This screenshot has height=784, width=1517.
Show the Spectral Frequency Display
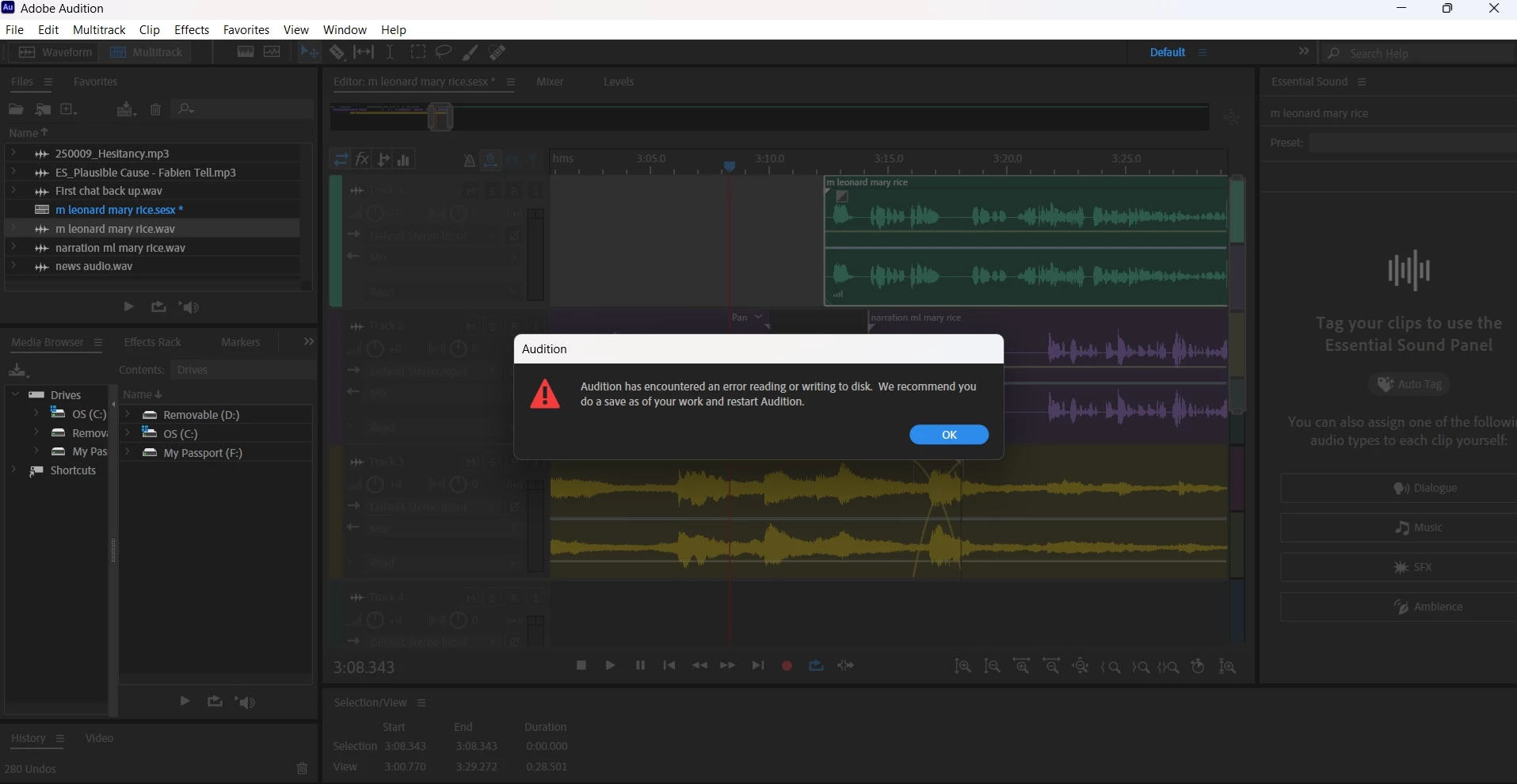click(x=246, y=52)
